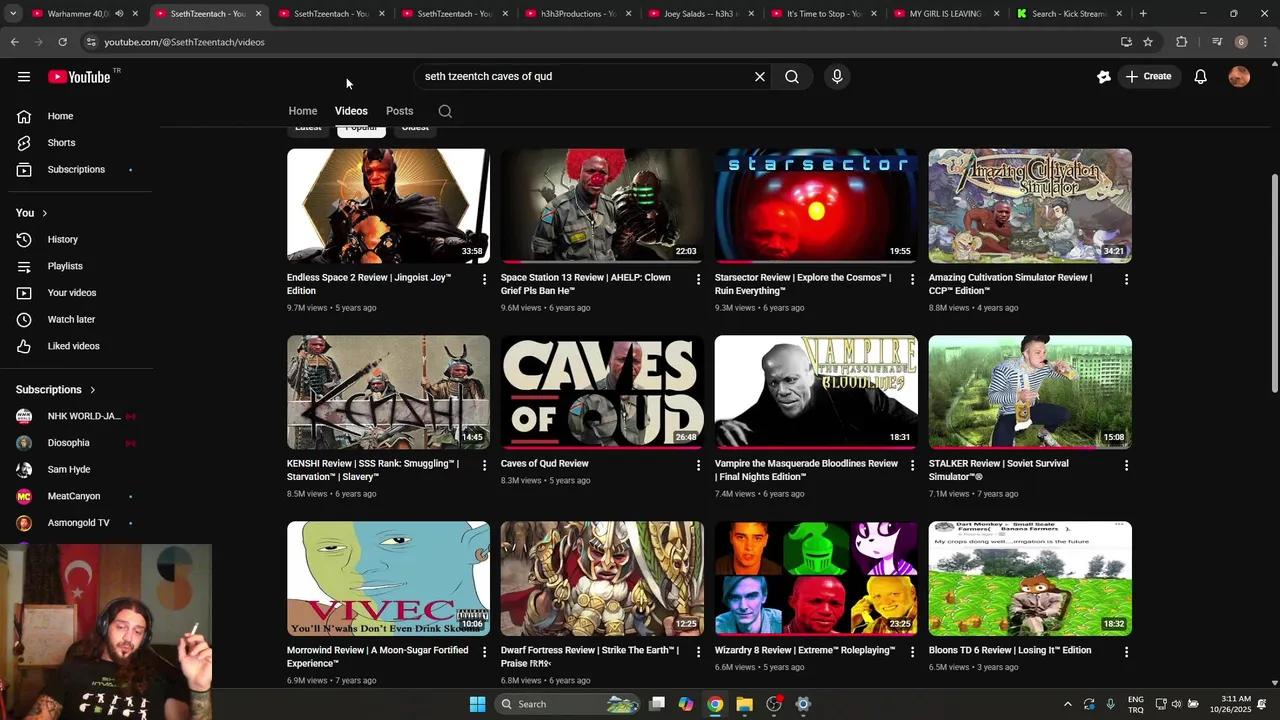Open Caves of Qud Review title

click(545, 464)
